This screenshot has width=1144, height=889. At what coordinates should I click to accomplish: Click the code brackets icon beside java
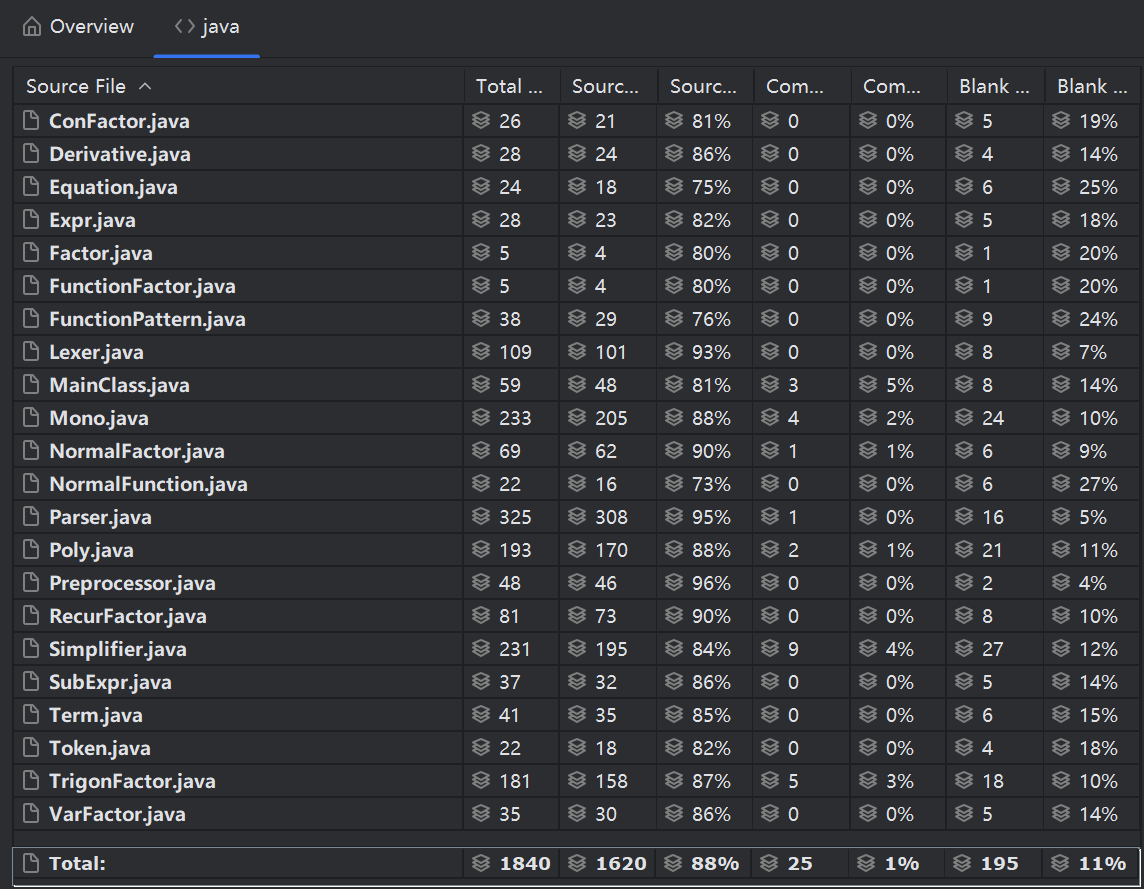[x=184, y=27]
